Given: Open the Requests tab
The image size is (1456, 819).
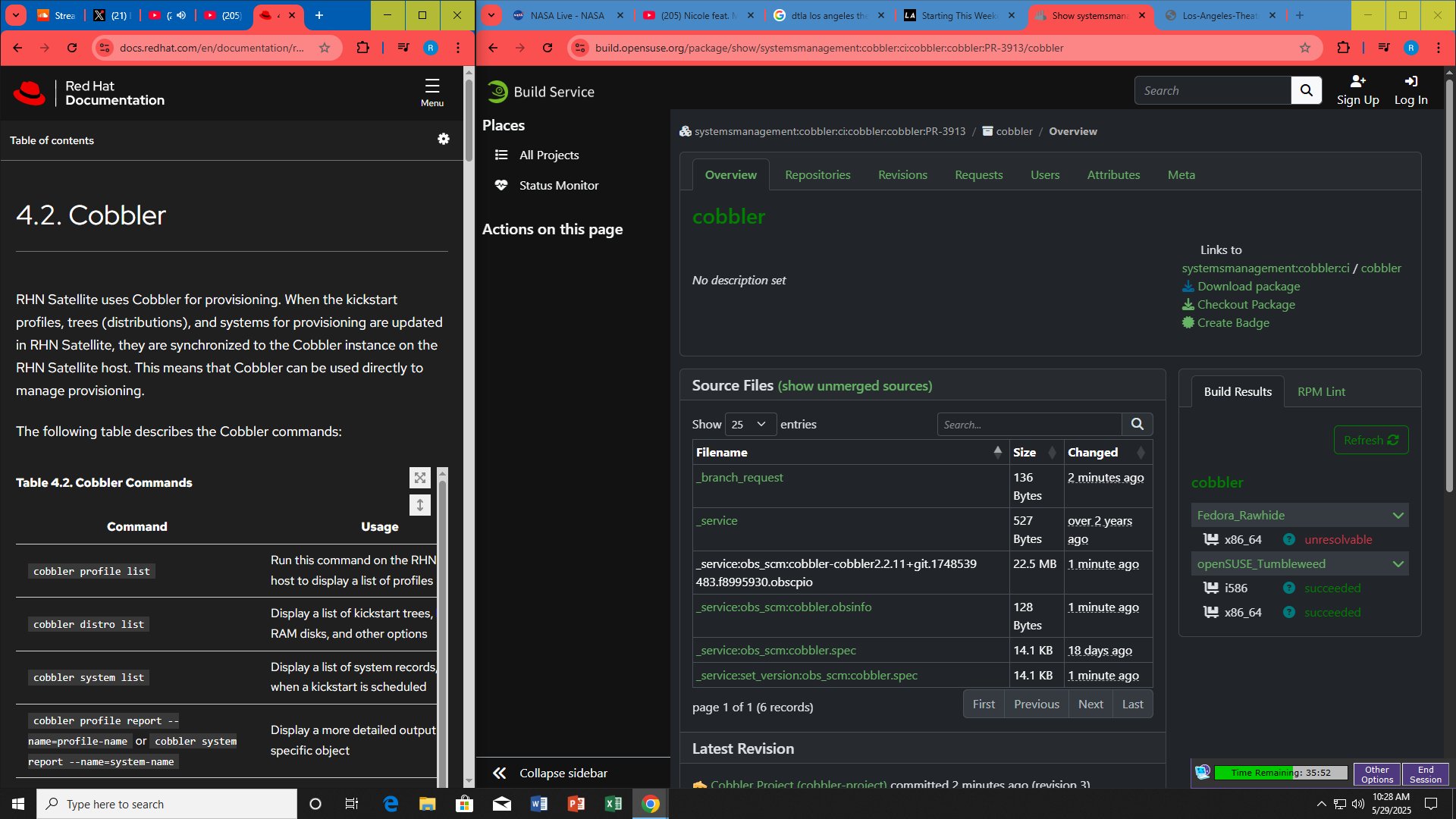Looking at the screenshot, I should click(978, 174).
